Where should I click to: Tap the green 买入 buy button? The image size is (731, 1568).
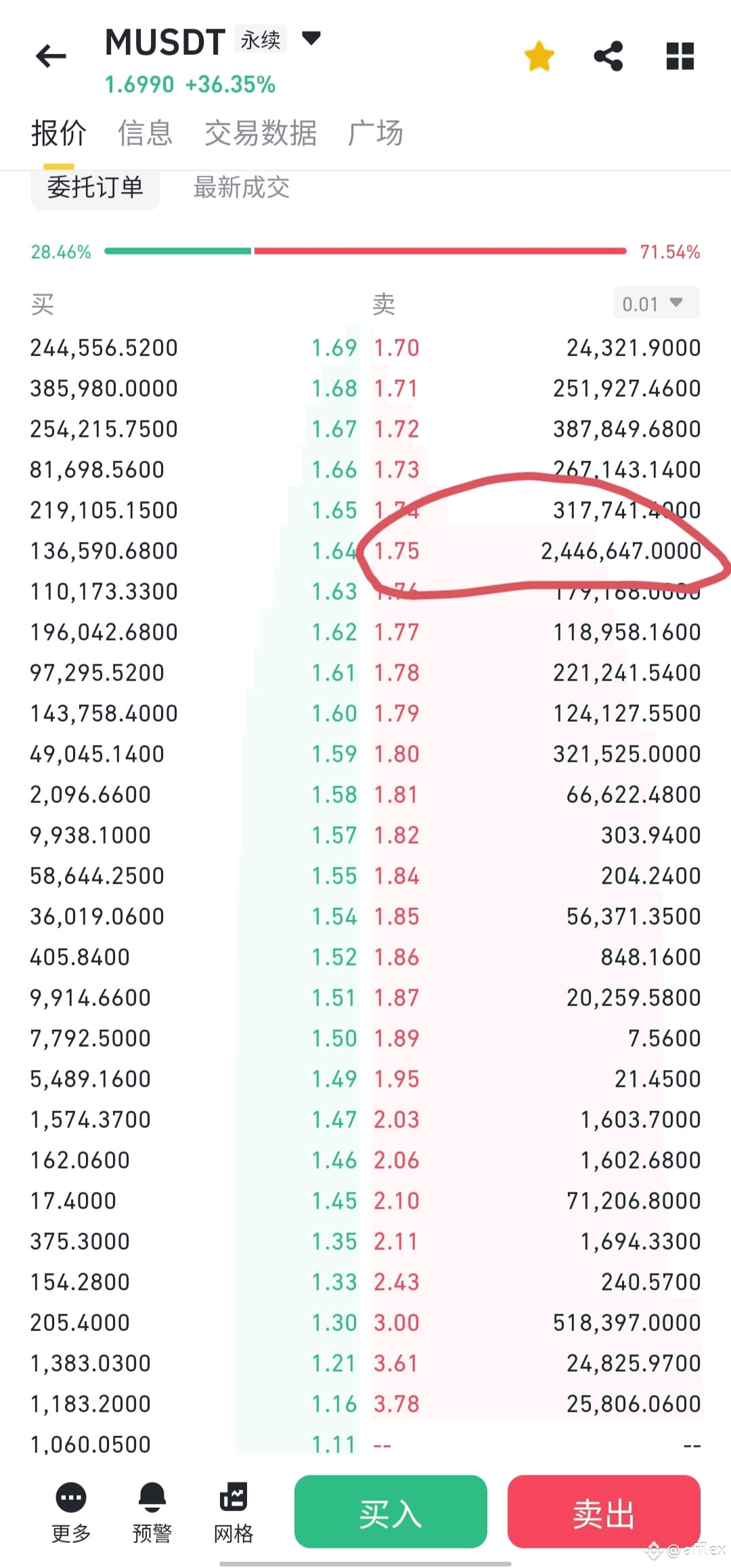(x=391, y=1511)
